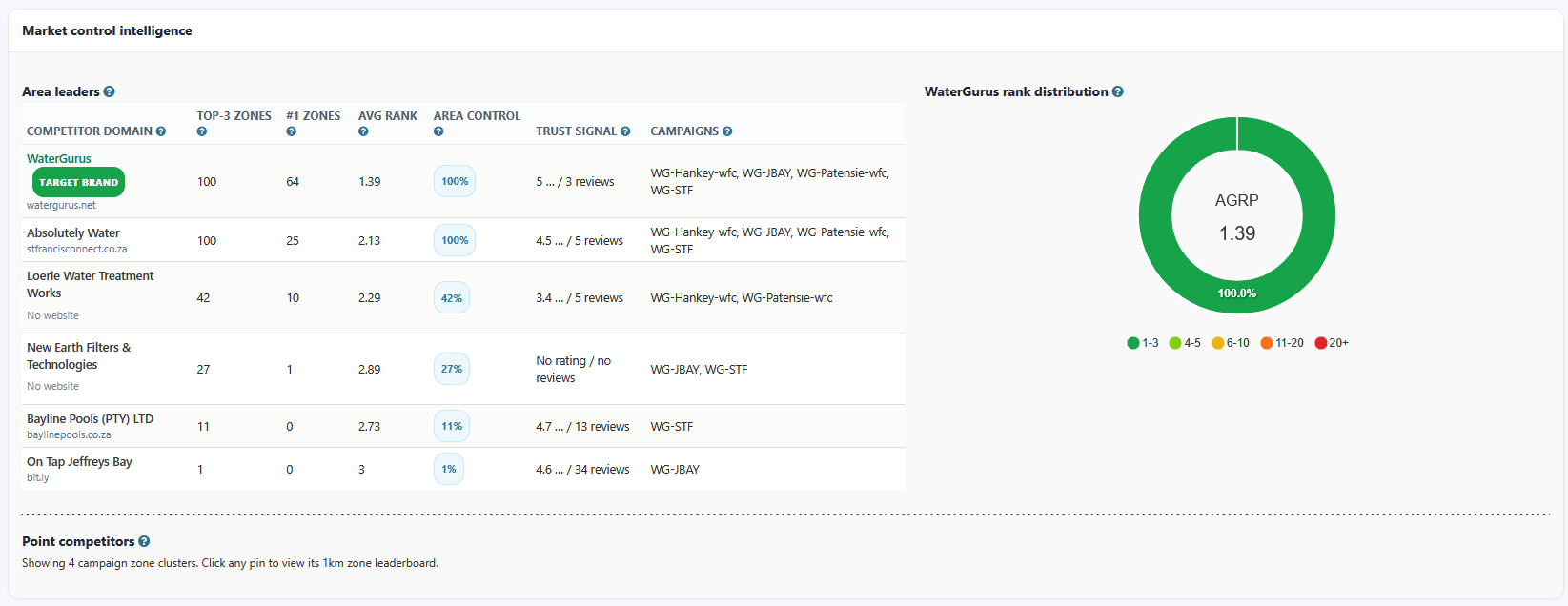Click Market control intelligence panel title
This screenshot has height=606, width=1568.
(107, 30)
